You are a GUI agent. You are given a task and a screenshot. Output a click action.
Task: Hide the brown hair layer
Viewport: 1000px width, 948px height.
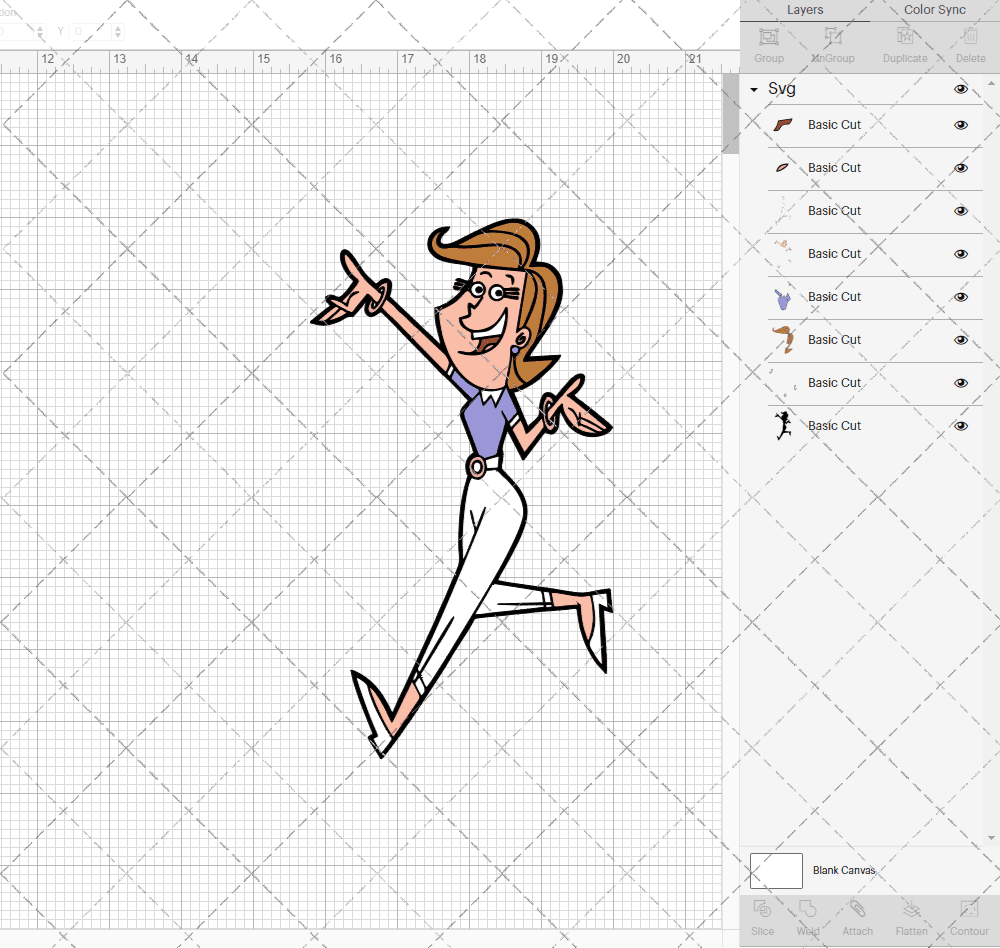(x=960, y=340)
